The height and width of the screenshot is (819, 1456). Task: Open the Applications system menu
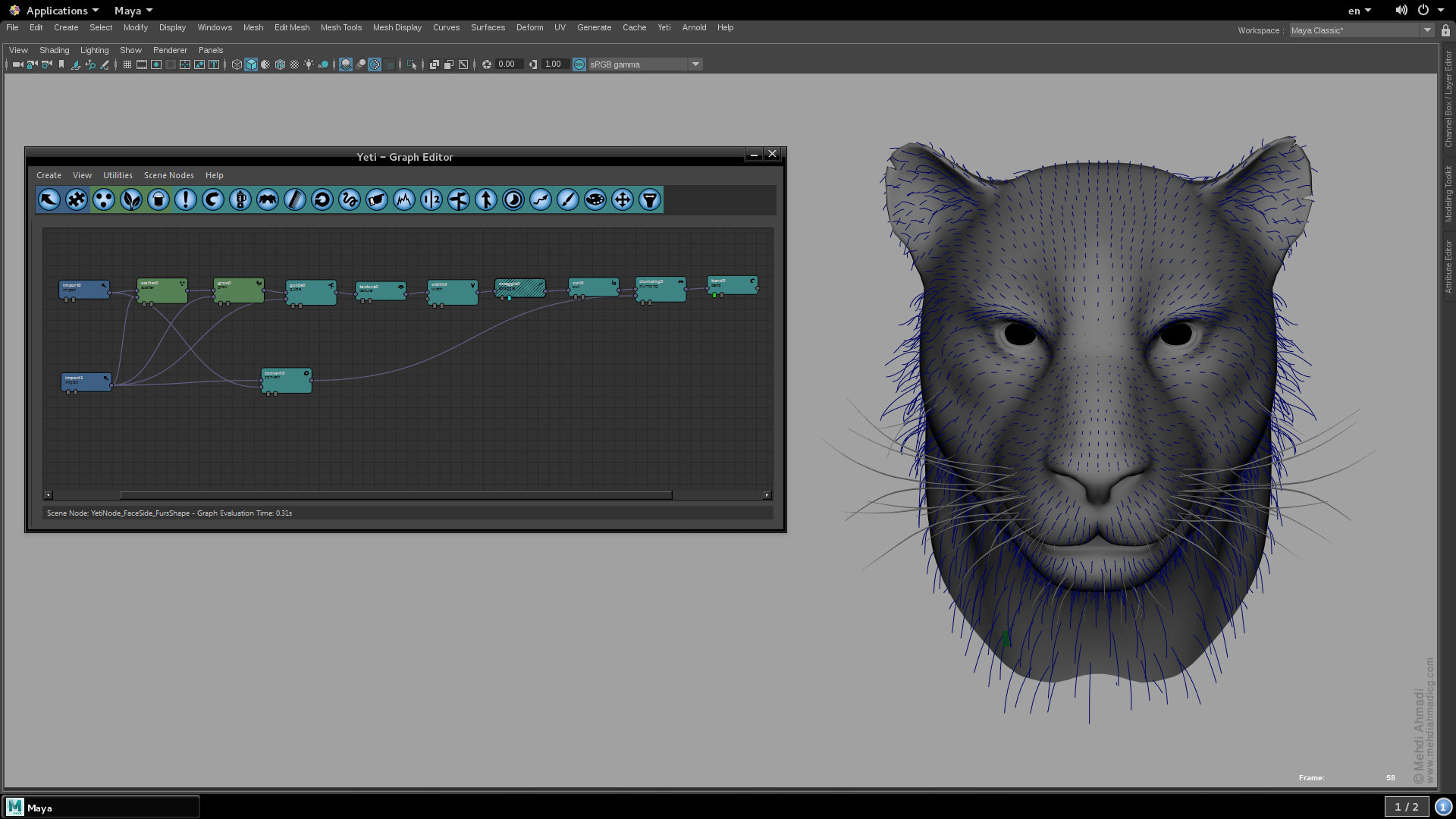coord(58,11)
